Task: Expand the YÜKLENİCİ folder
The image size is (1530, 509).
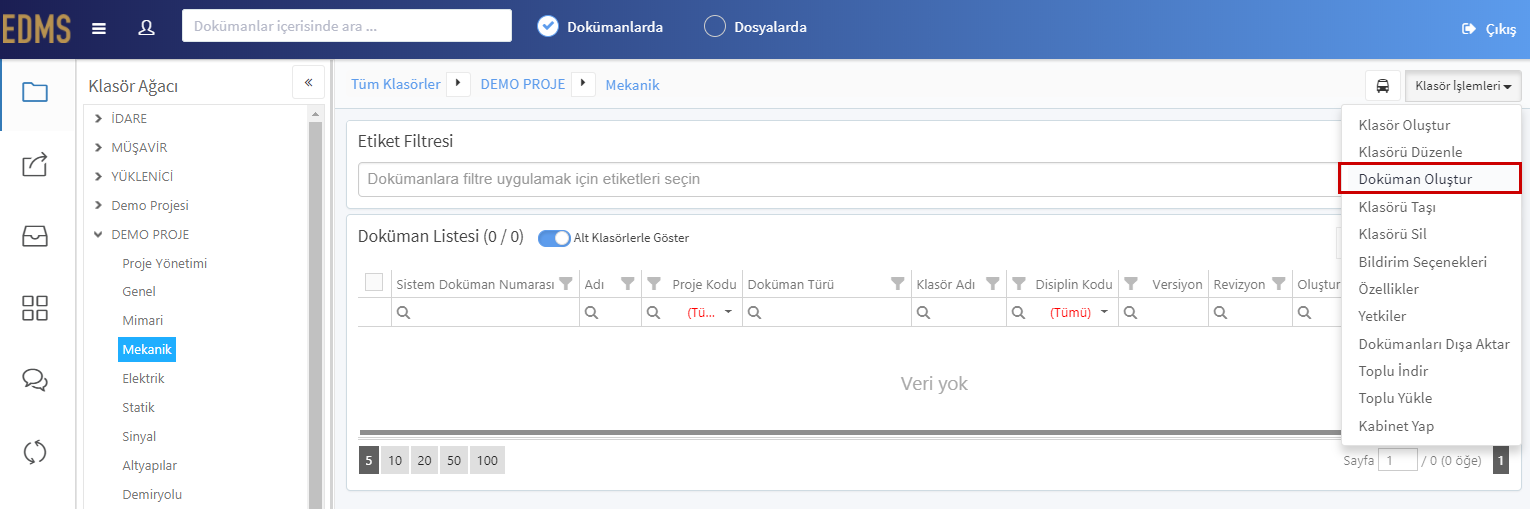Action: coord(98,177)
